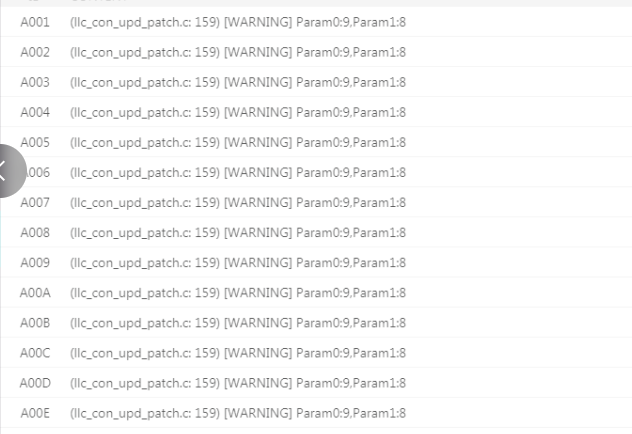Click the A005 row ID
632x434 pixels.
[x=35, y=142]
